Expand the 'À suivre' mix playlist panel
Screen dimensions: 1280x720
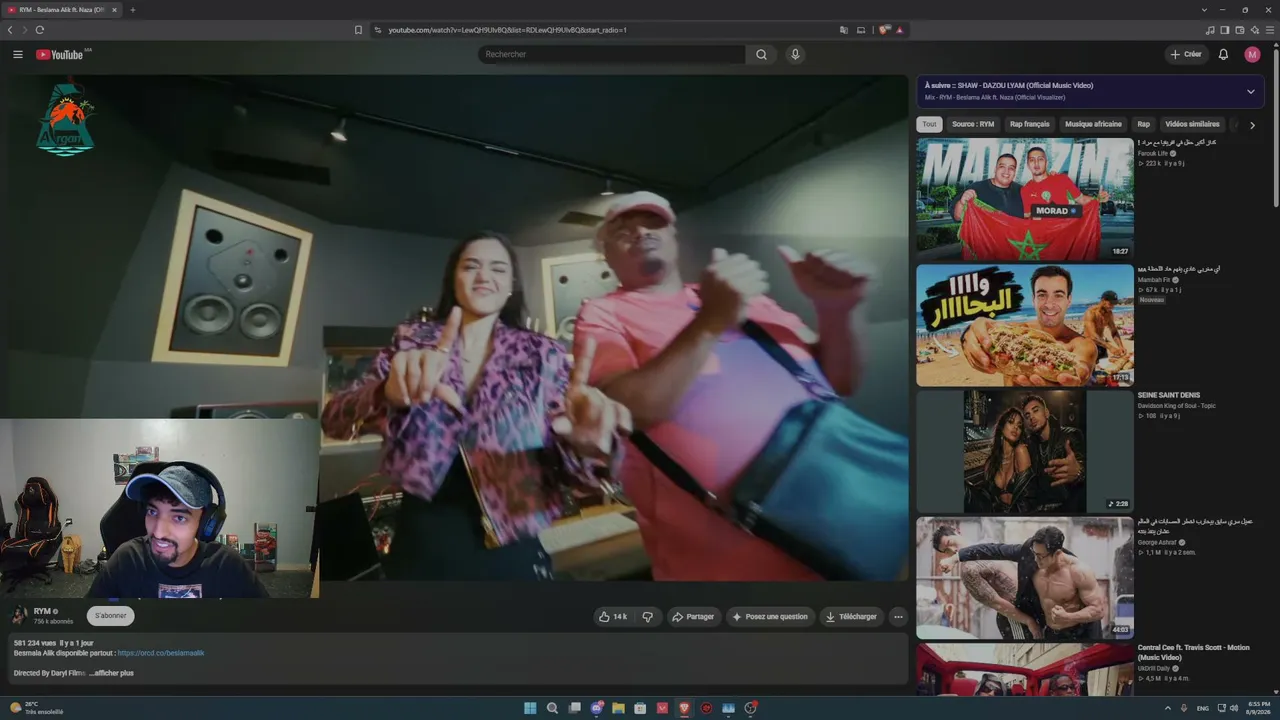pos(1250,92)
